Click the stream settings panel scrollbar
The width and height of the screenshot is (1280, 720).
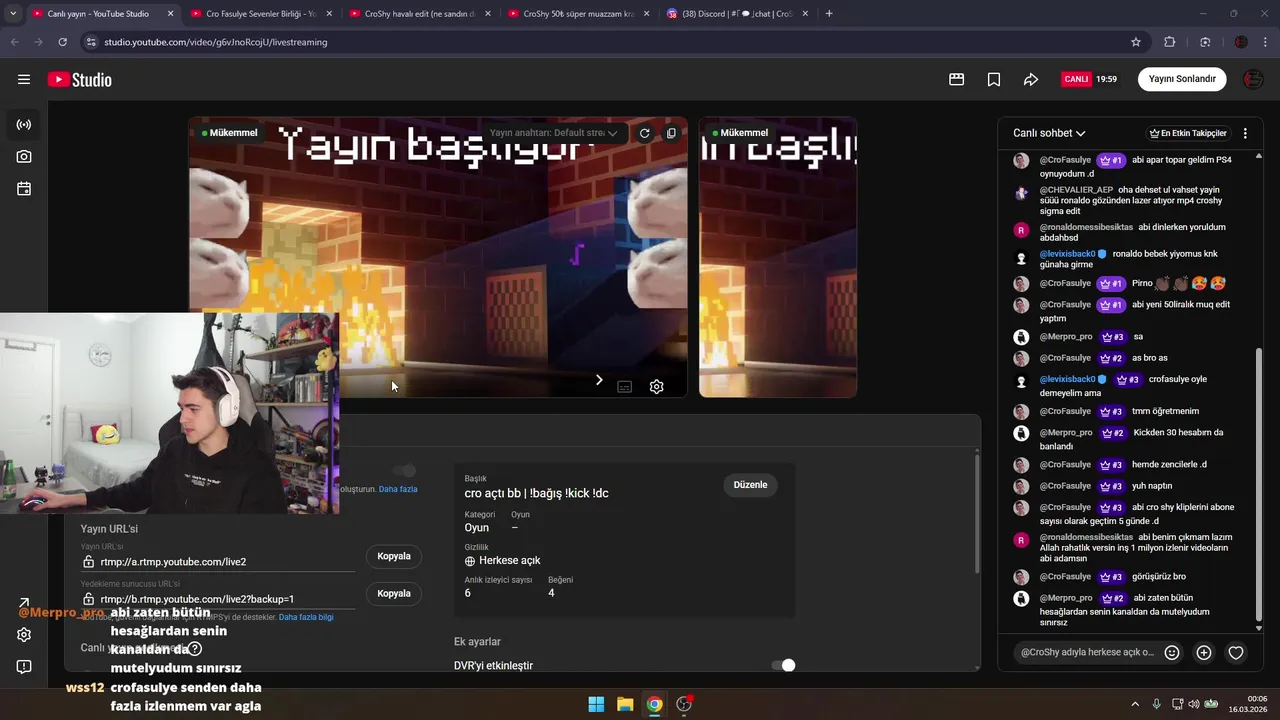coord(977,514)
